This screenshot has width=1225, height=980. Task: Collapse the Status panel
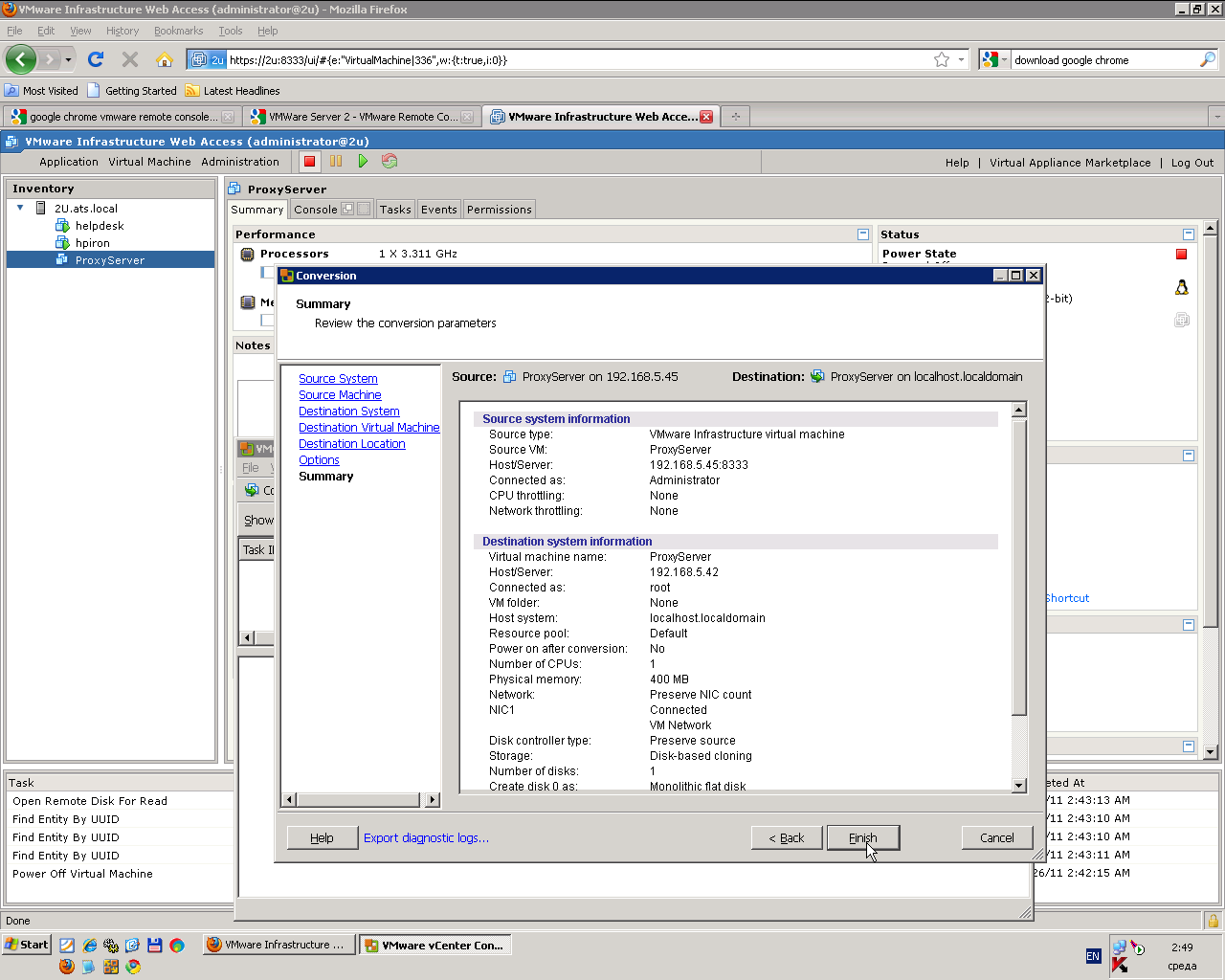coord(1189,234)
